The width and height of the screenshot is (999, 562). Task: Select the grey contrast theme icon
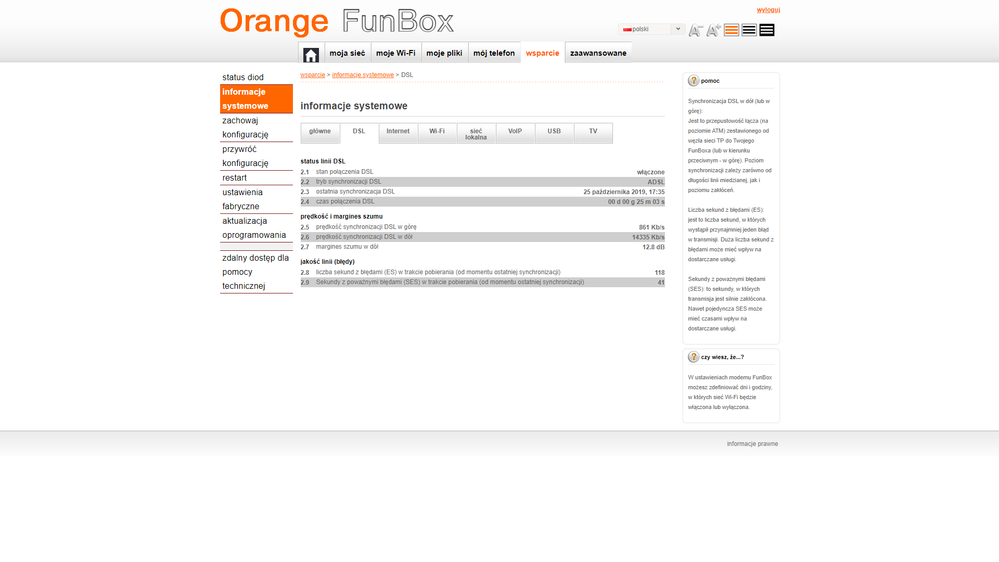point(749,30)
